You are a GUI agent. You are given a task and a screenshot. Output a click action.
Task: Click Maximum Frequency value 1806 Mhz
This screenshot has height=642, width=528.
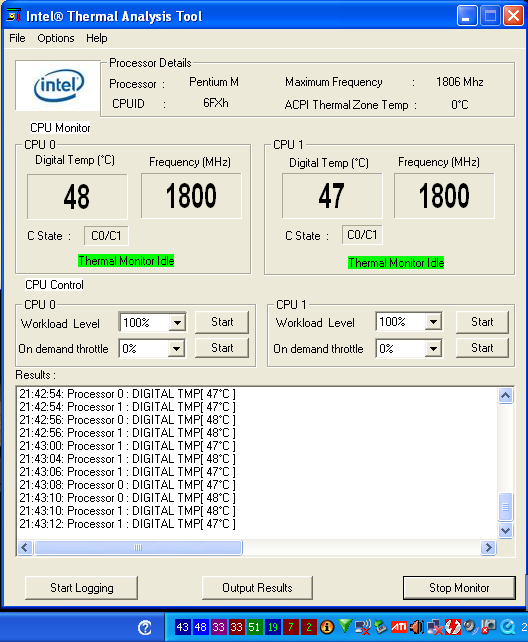[460, 82]
